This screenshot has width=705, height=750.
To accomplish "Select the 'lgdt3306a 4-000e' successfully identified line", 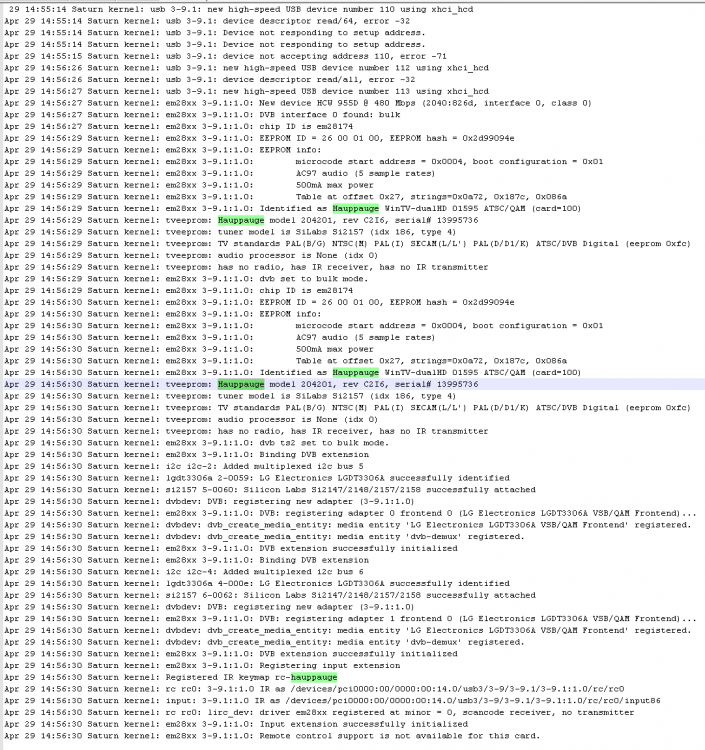I will click(x=257, y=584).
